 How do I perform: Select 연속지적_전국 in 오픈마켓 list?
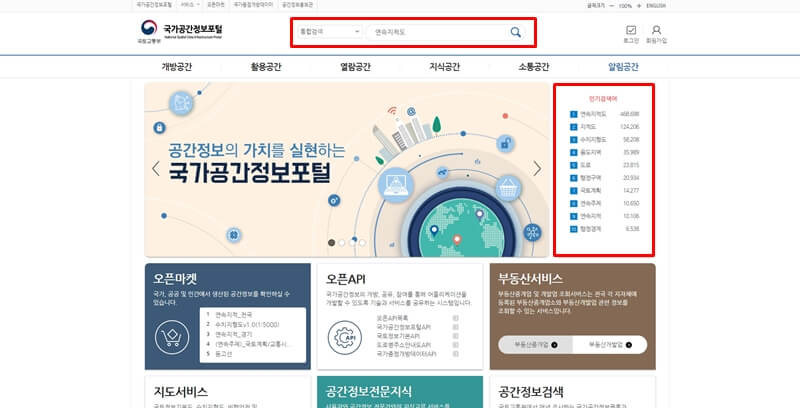pyautogui.click(x=233, y=315)
